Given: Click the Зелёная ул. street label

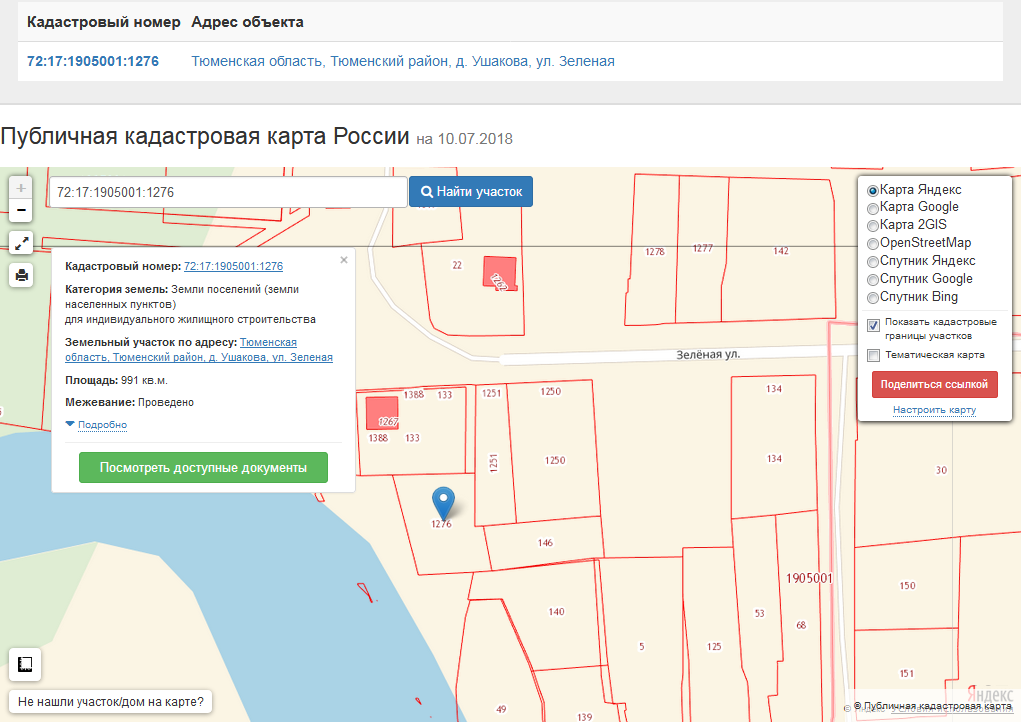Looking at the screenshot, I should (x=708, y=355).
